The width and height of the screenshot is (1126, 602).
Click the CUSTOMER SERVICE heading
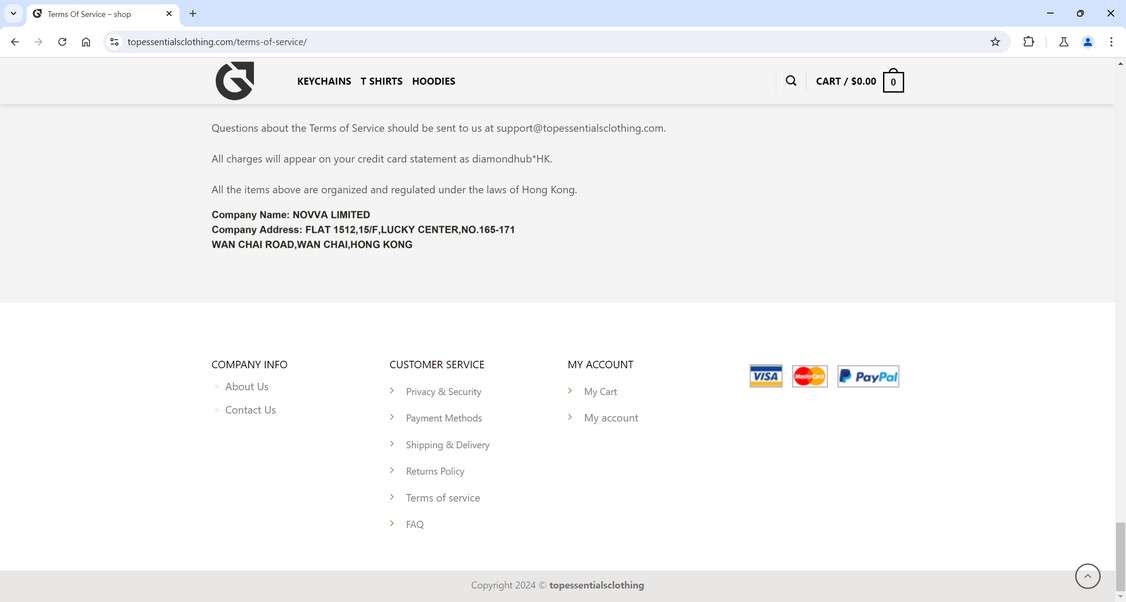[x=437, y=365]
